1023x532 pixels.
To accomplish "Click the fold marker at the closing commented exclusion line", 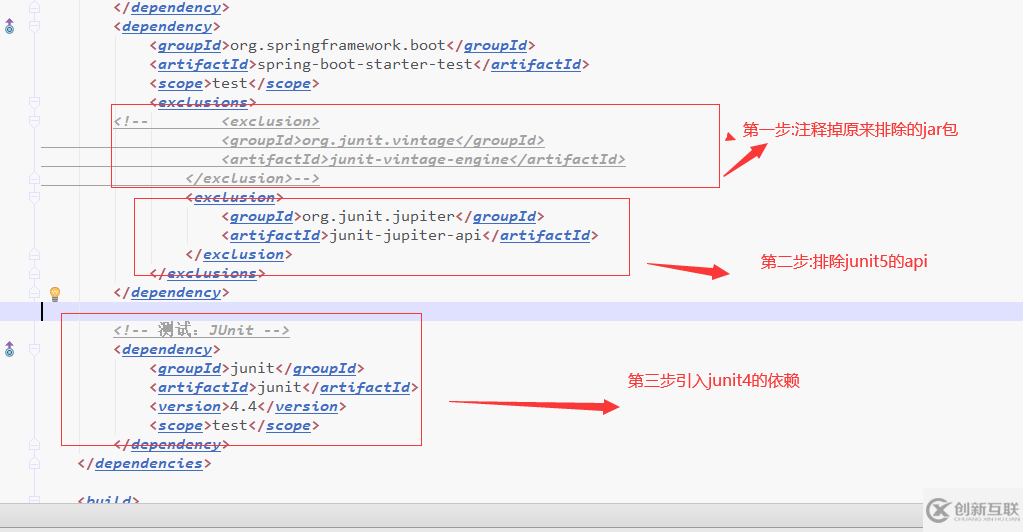I will (35, 178).
